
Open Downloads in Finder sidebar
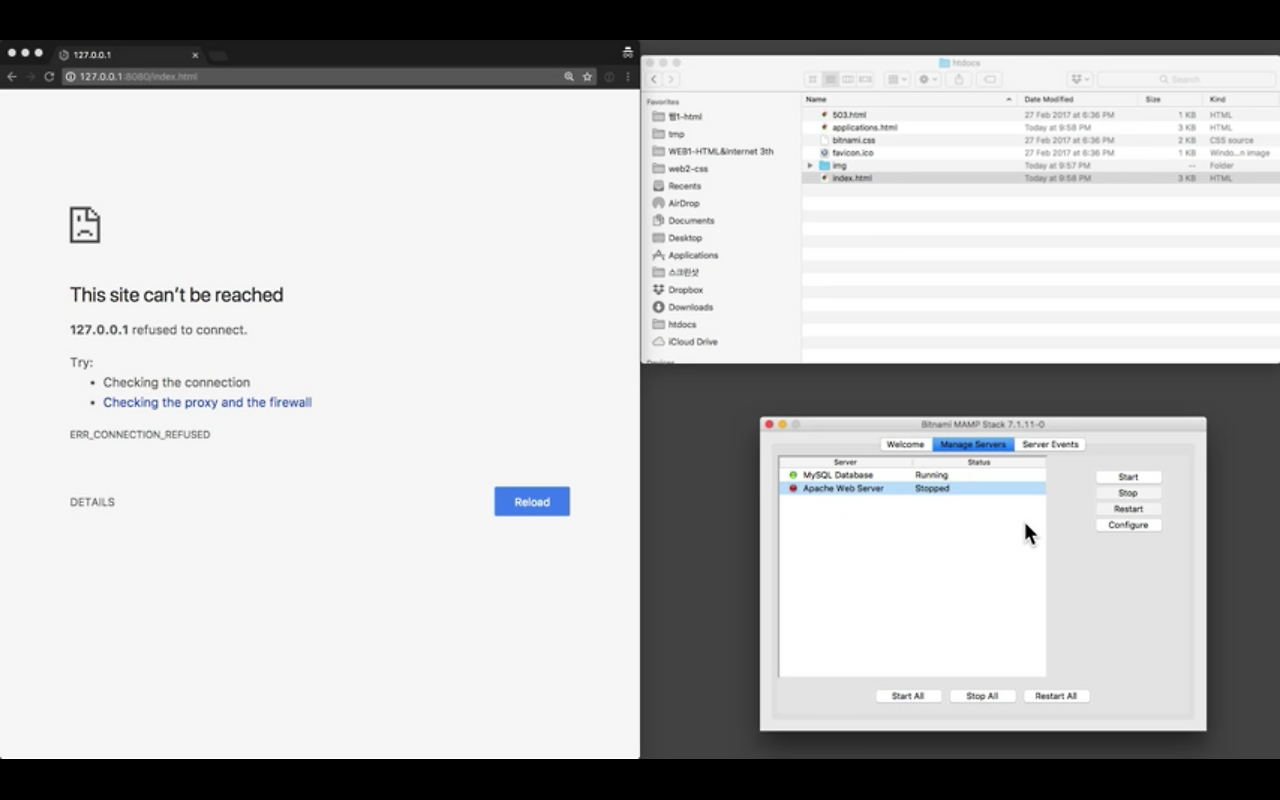pos(690,307)
